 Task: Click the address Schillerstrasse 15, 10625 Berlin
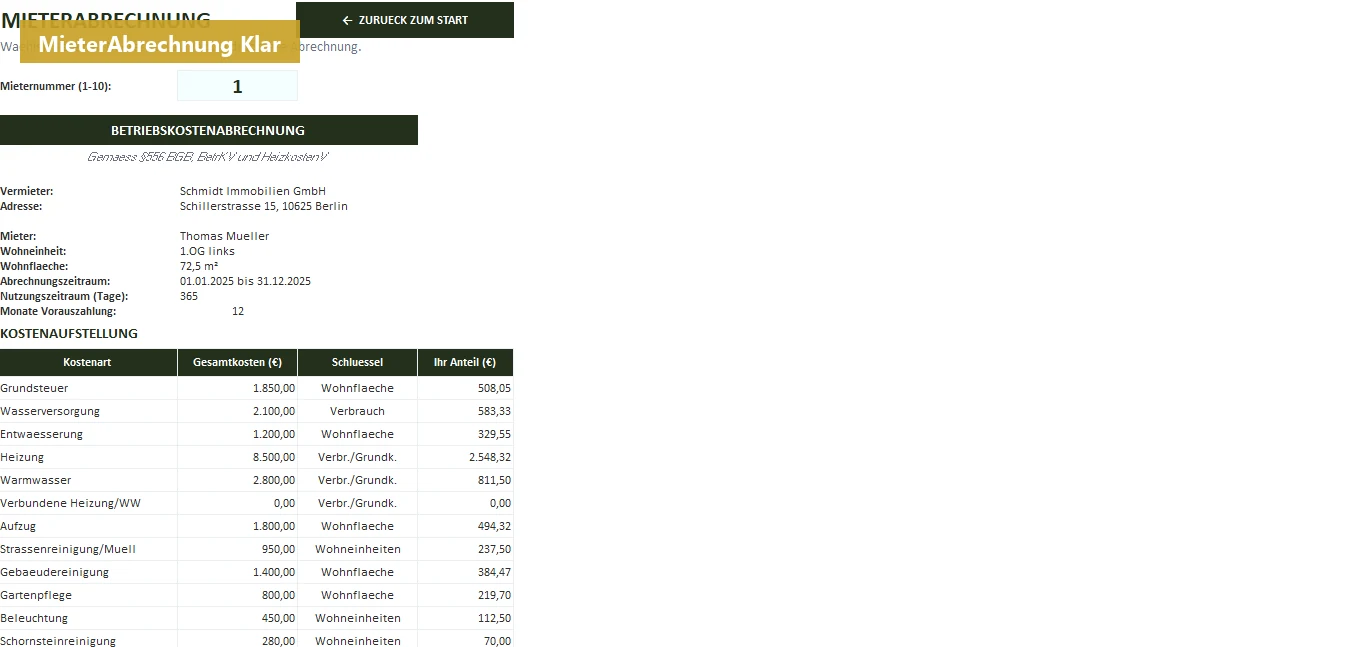coord(264,206)
